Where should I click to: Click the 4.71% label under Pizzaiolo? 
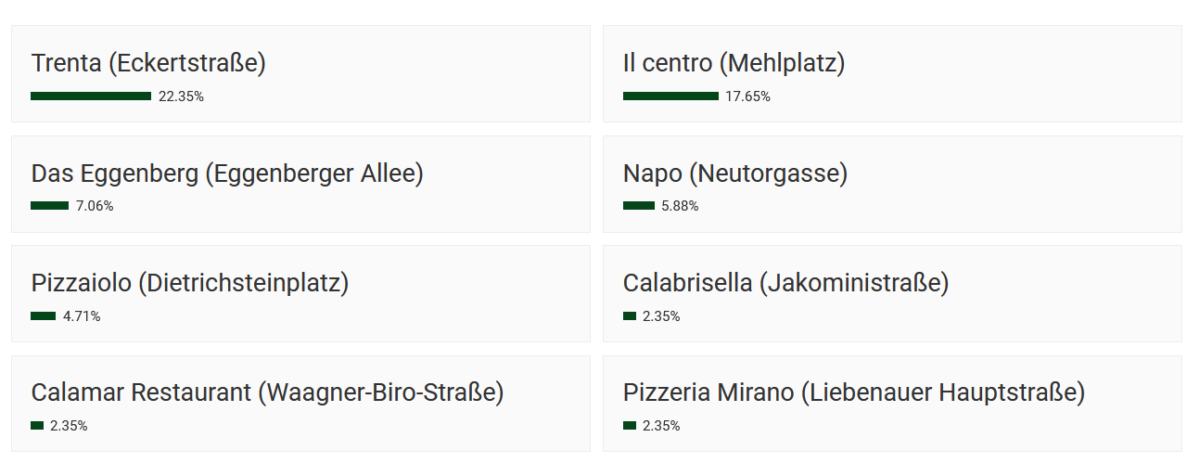(x=82, y=317)
